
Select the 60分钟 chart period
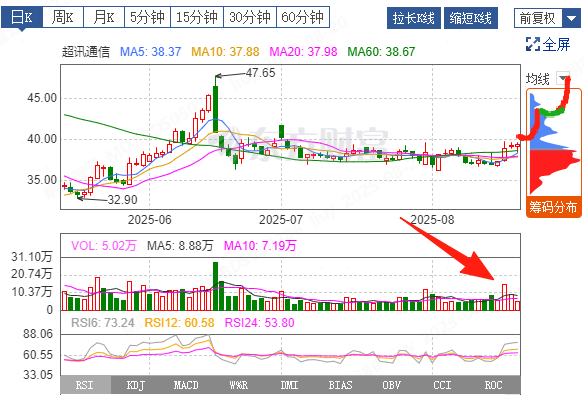point(303,17)
